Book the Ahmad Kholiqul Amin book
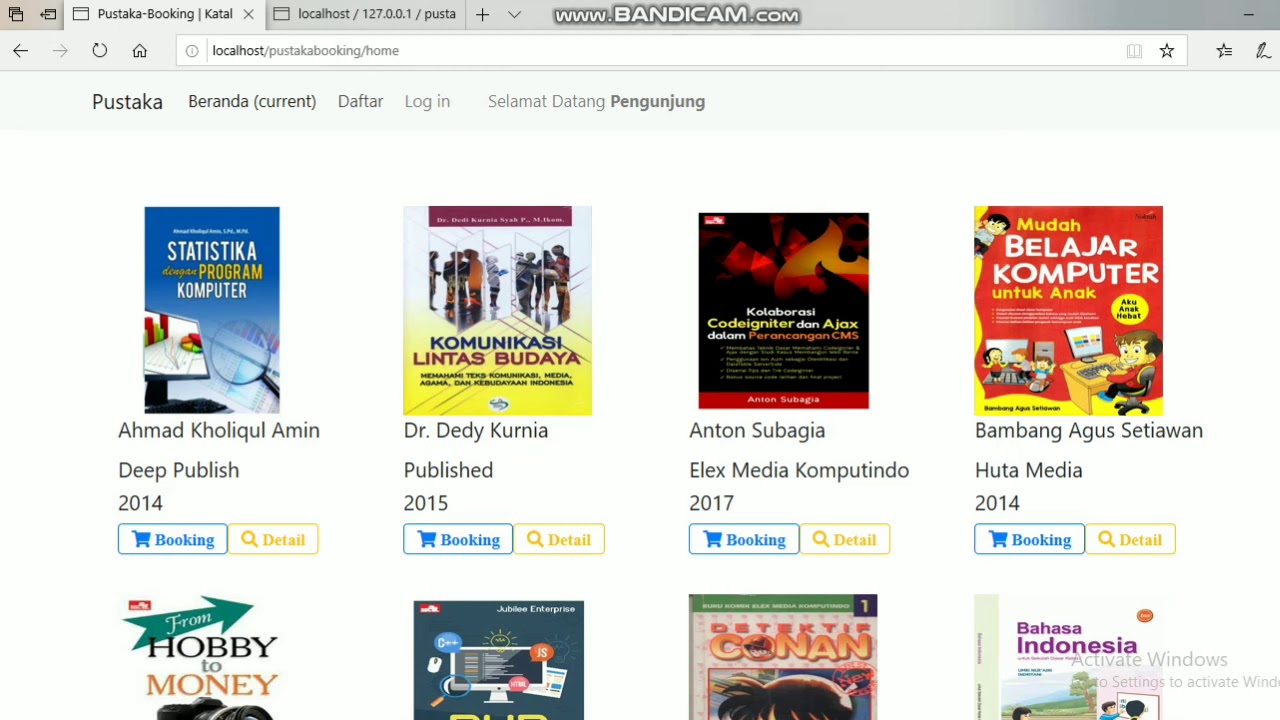Screen dimensions: 1280x720 [x=173, y=539]
